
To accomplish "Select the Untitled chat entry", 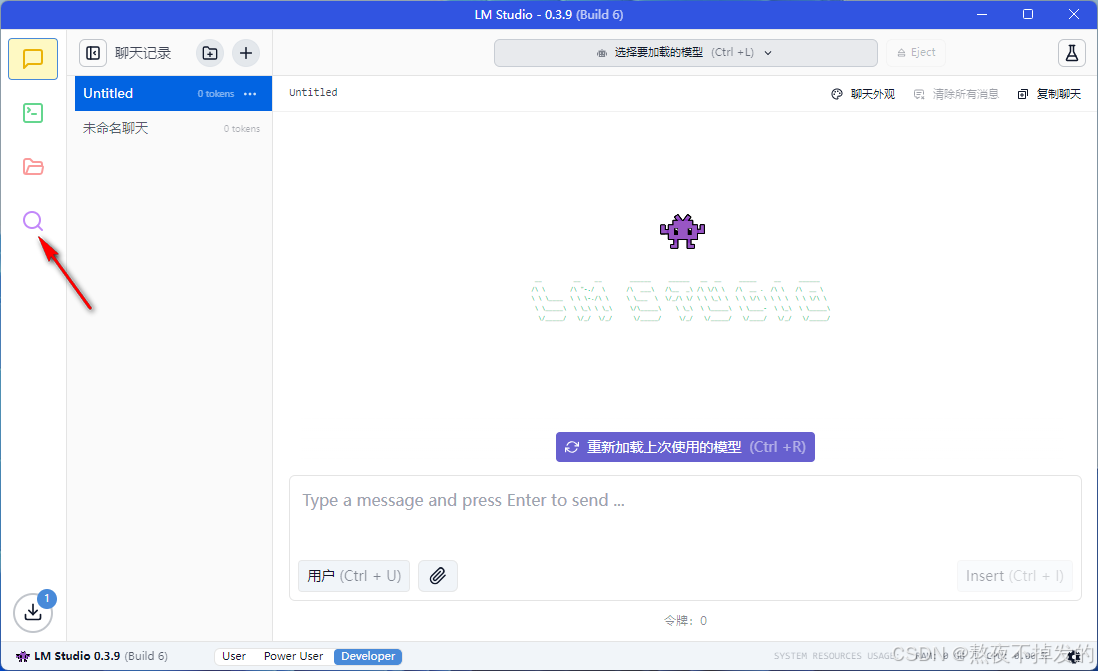I will (173, 94).
